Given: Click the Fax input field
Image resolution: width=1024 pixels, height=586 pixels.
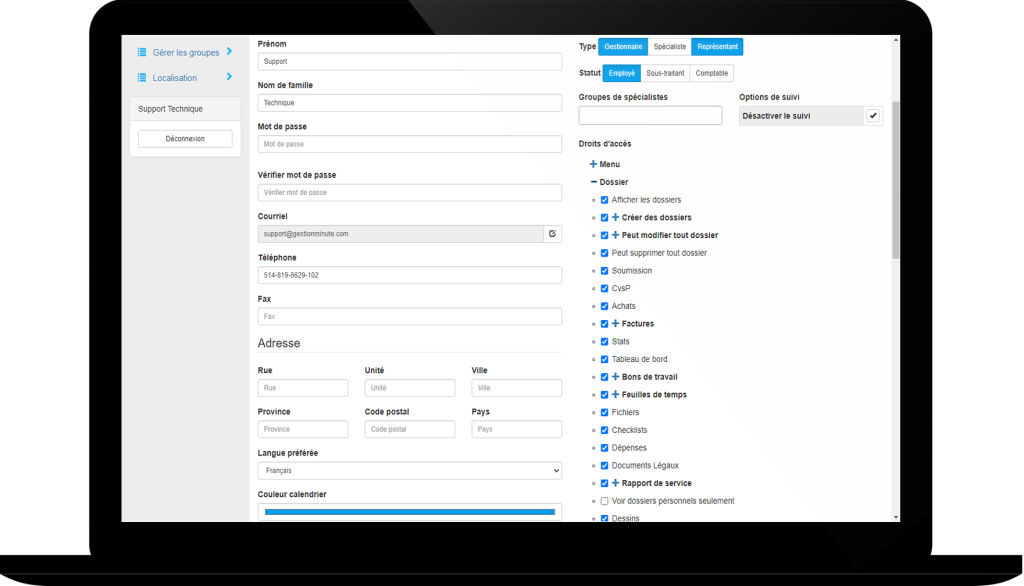Looking at the screenshot, I should tap(409, 316).
